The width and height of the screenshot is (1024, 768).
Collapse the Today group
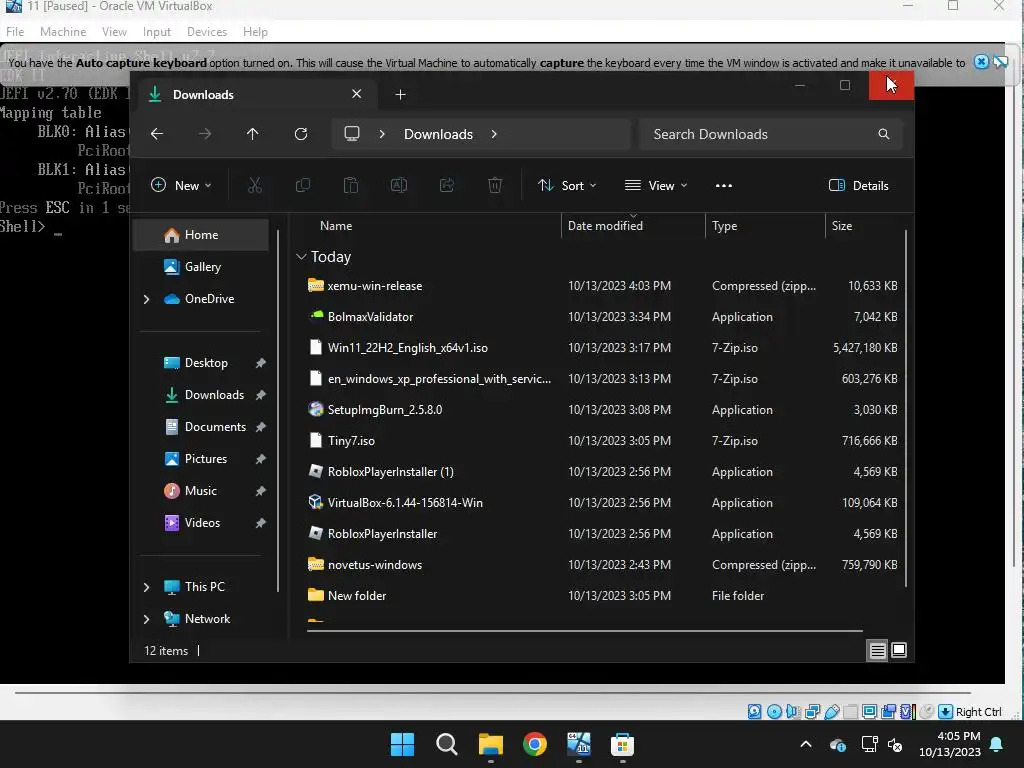tap(301, 257)
